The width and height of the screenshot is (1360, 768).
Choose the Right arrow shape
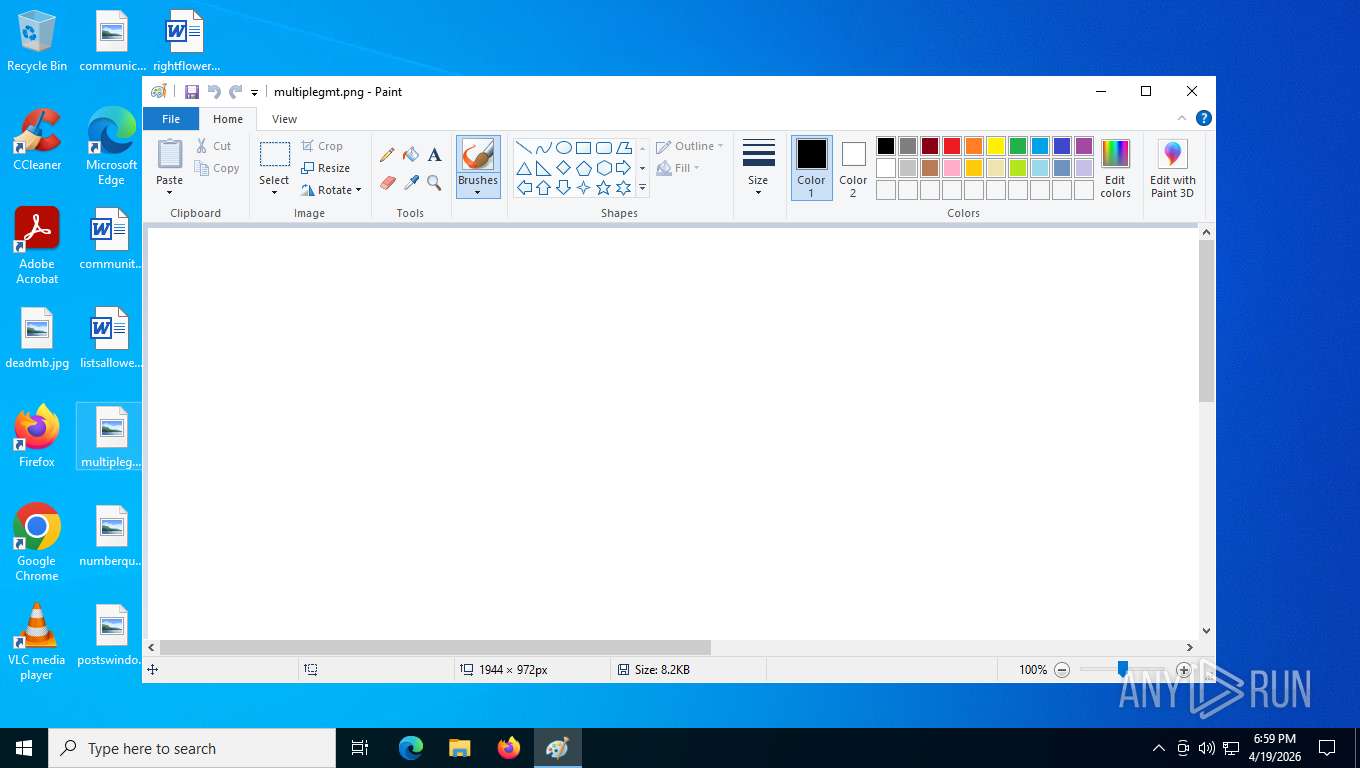click(x=623, y=168)
